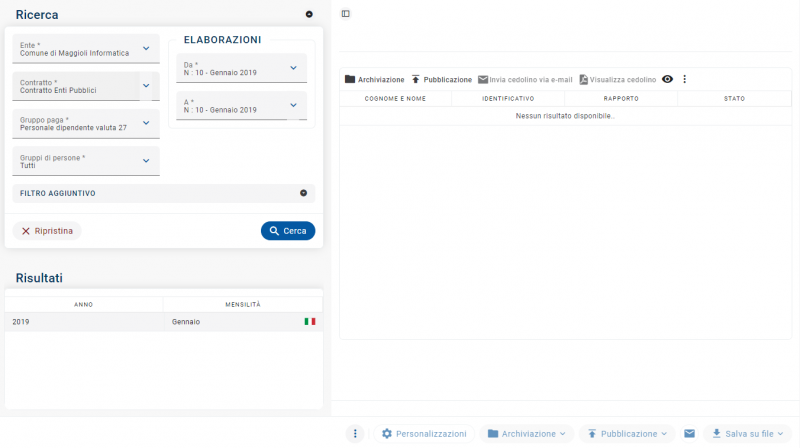Expand the Filtro aggiuntivo section
Image resolution: width=800 pixels, height=448 pixels.
(163, 193)
